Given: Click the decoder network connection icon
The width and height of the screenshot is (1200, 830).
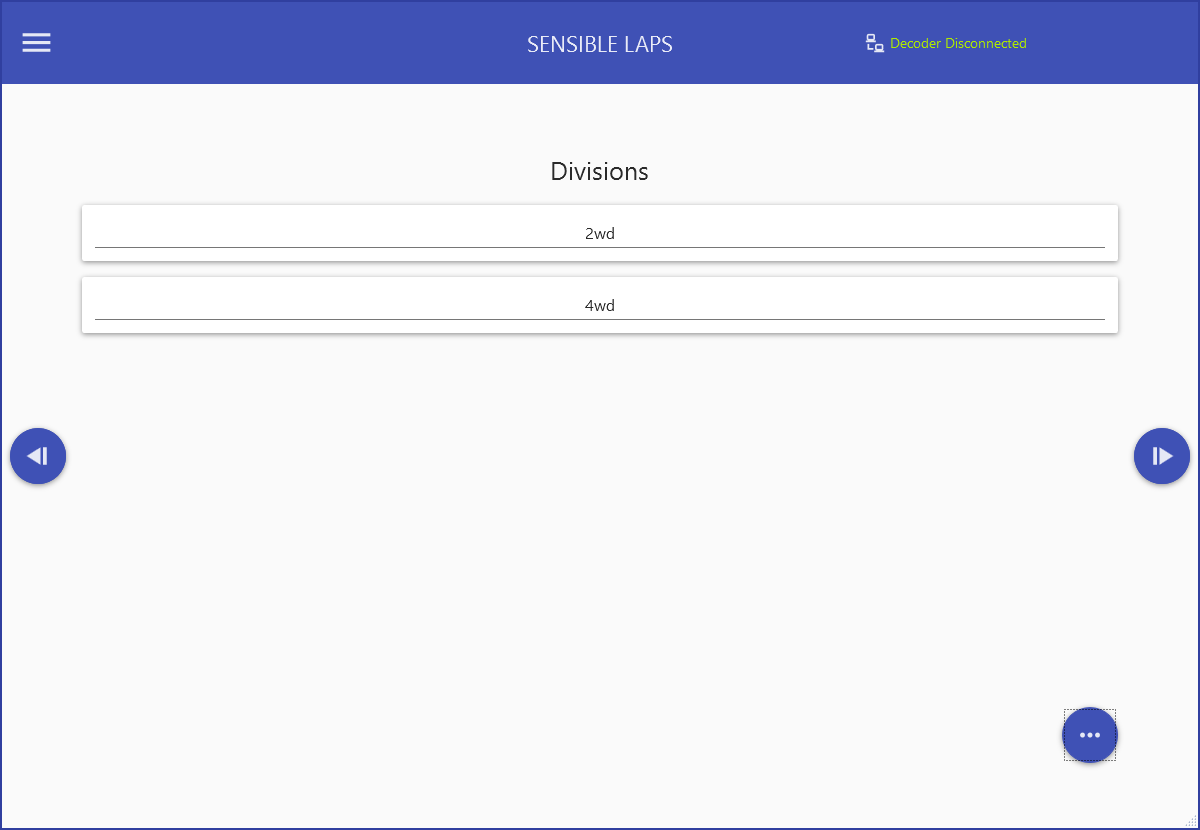Looking at the screenshot, I should pos(874,43).
